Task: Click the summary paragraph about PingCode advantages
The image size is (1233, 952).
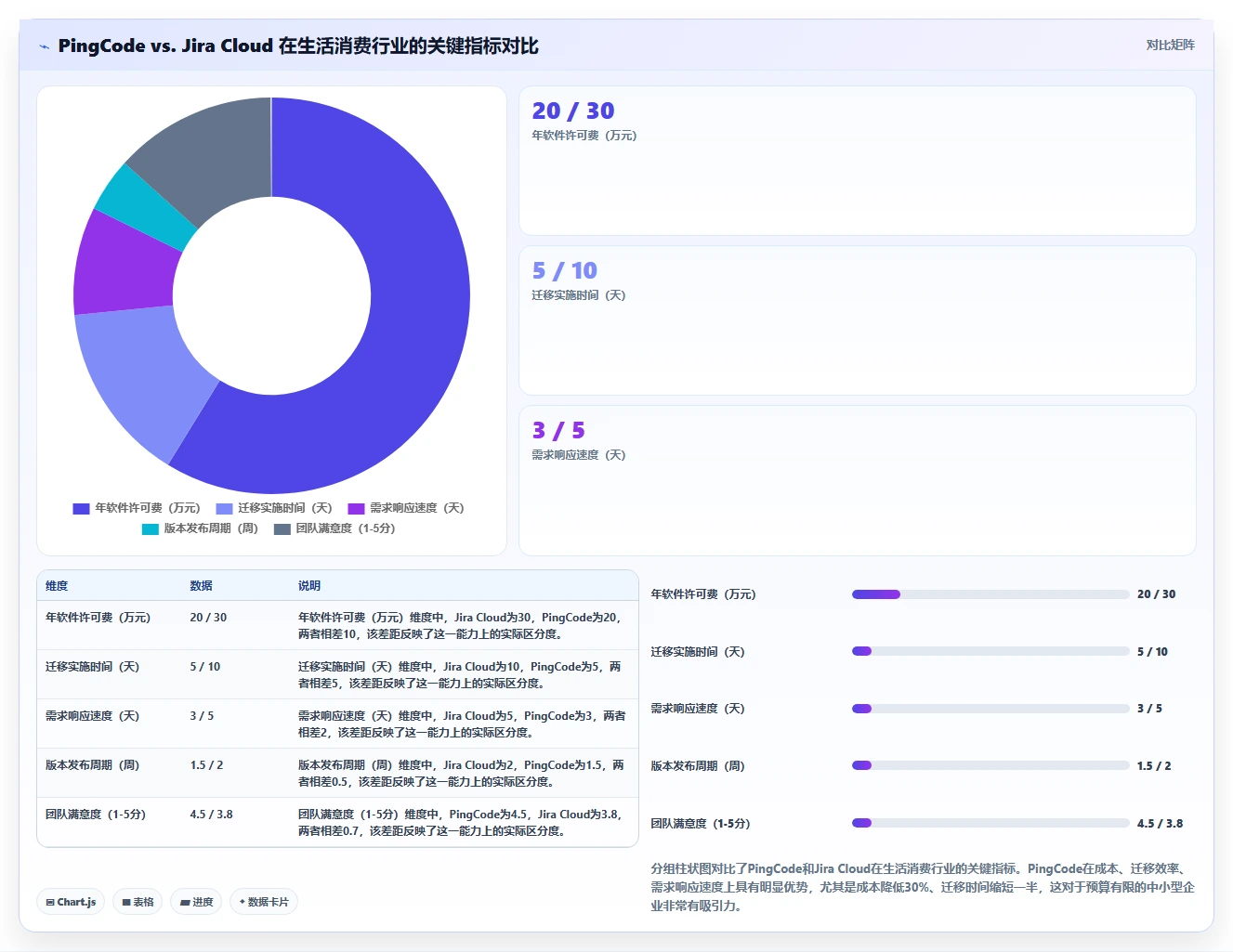Action: [923, 887]
